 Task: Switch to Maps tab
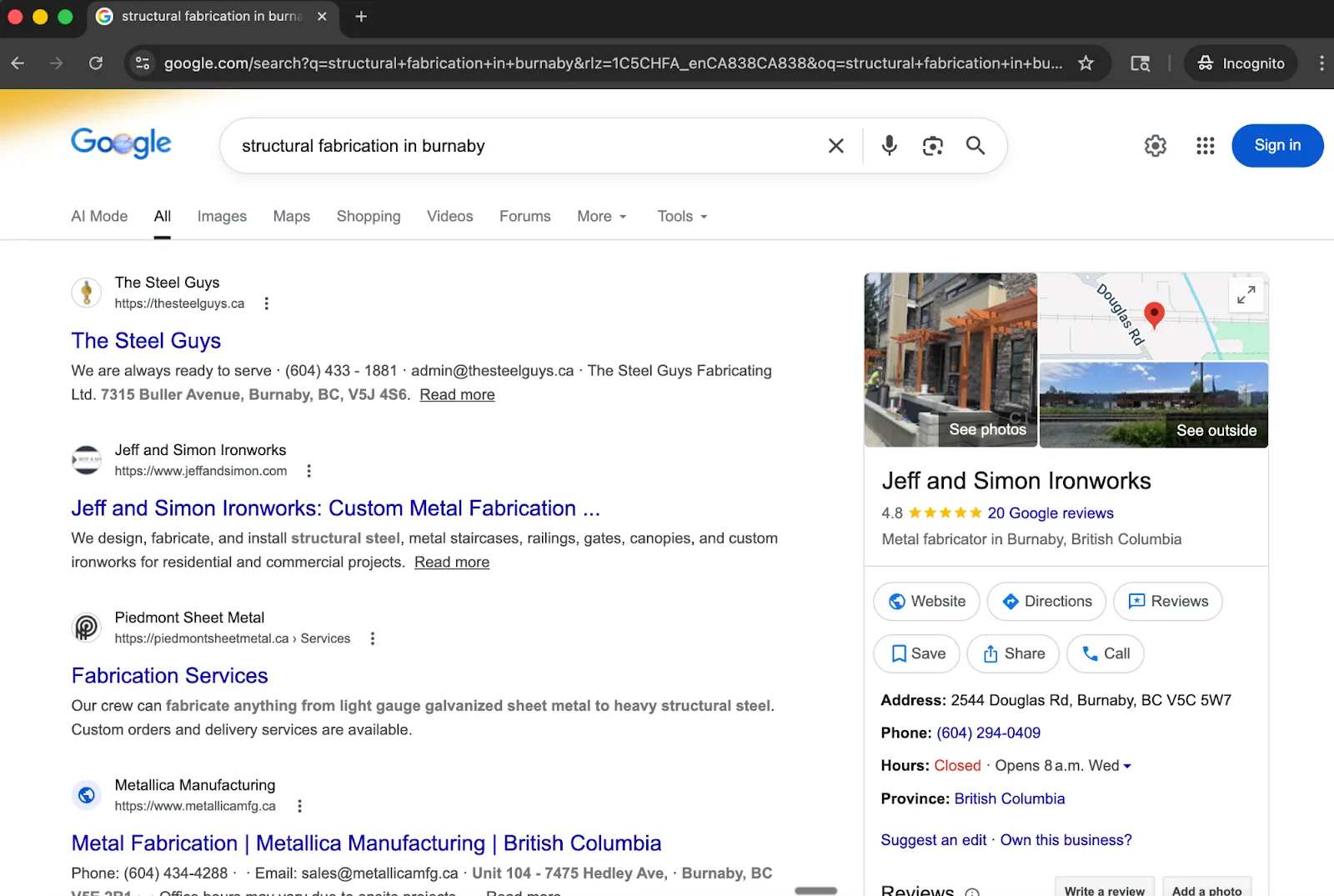tap(292, 217)
